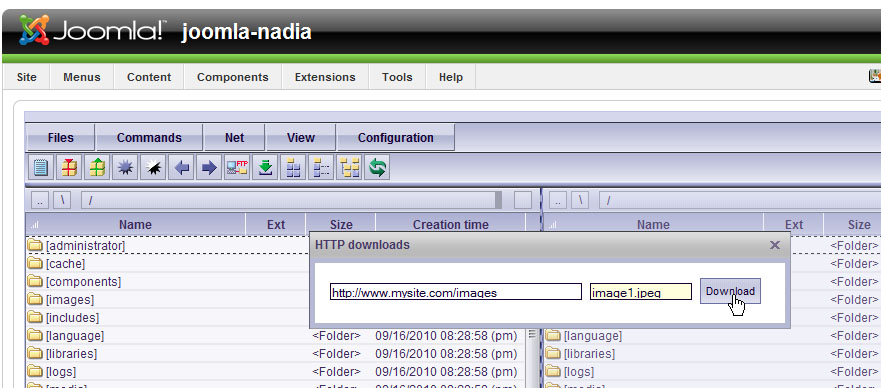Sort left panel by Size column header

(x=341, y=225)
